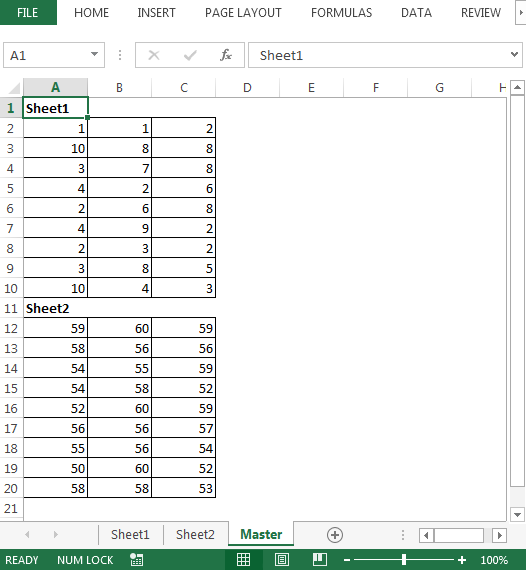Image resolution: width=526 pixels, height=570 pixels.
Task: Open the Name Box dropdown arrow
Action: pyautogui.click(x=95, y=55)
